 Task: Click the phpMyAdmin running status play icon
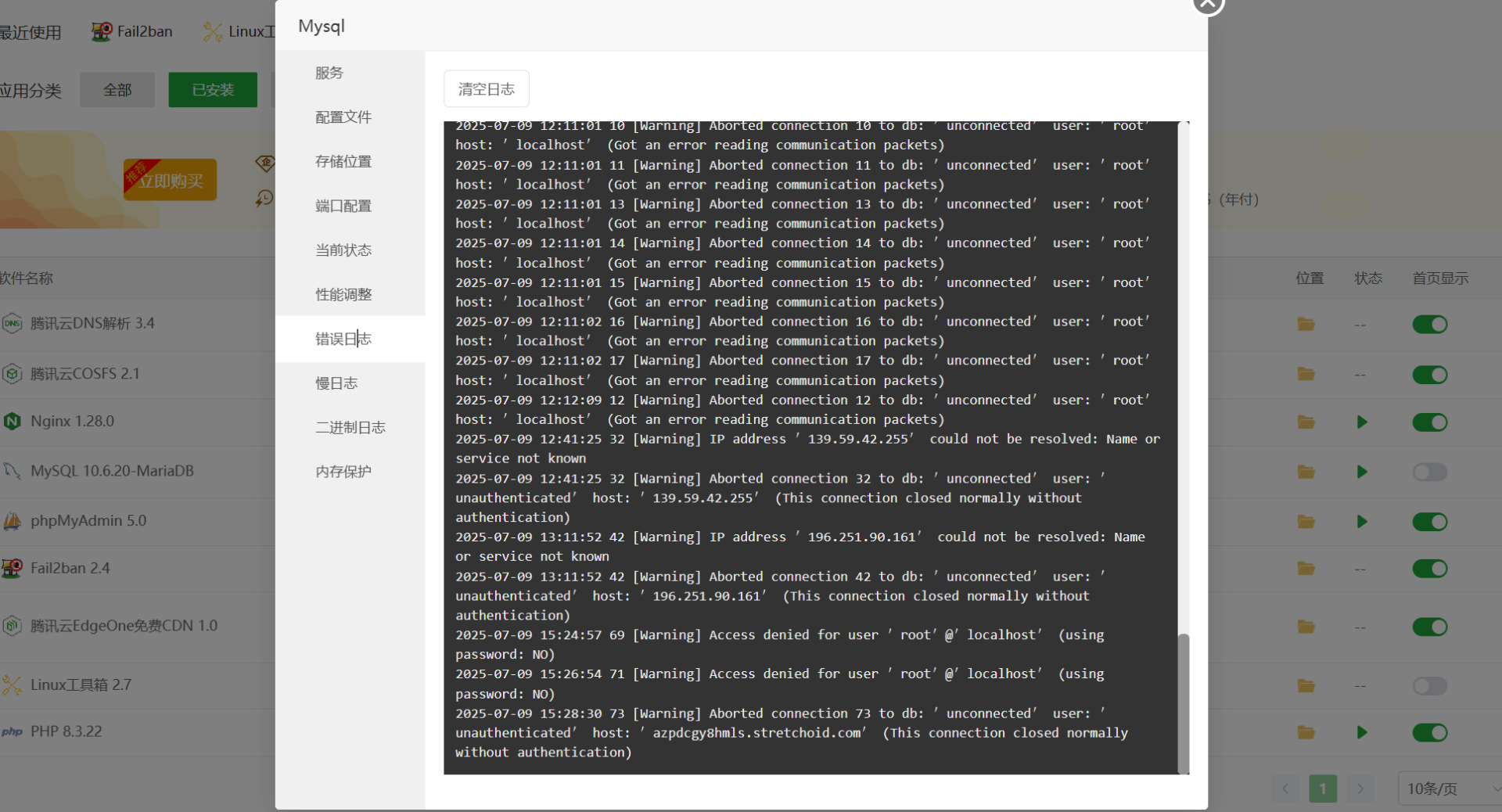(1362, 522)
